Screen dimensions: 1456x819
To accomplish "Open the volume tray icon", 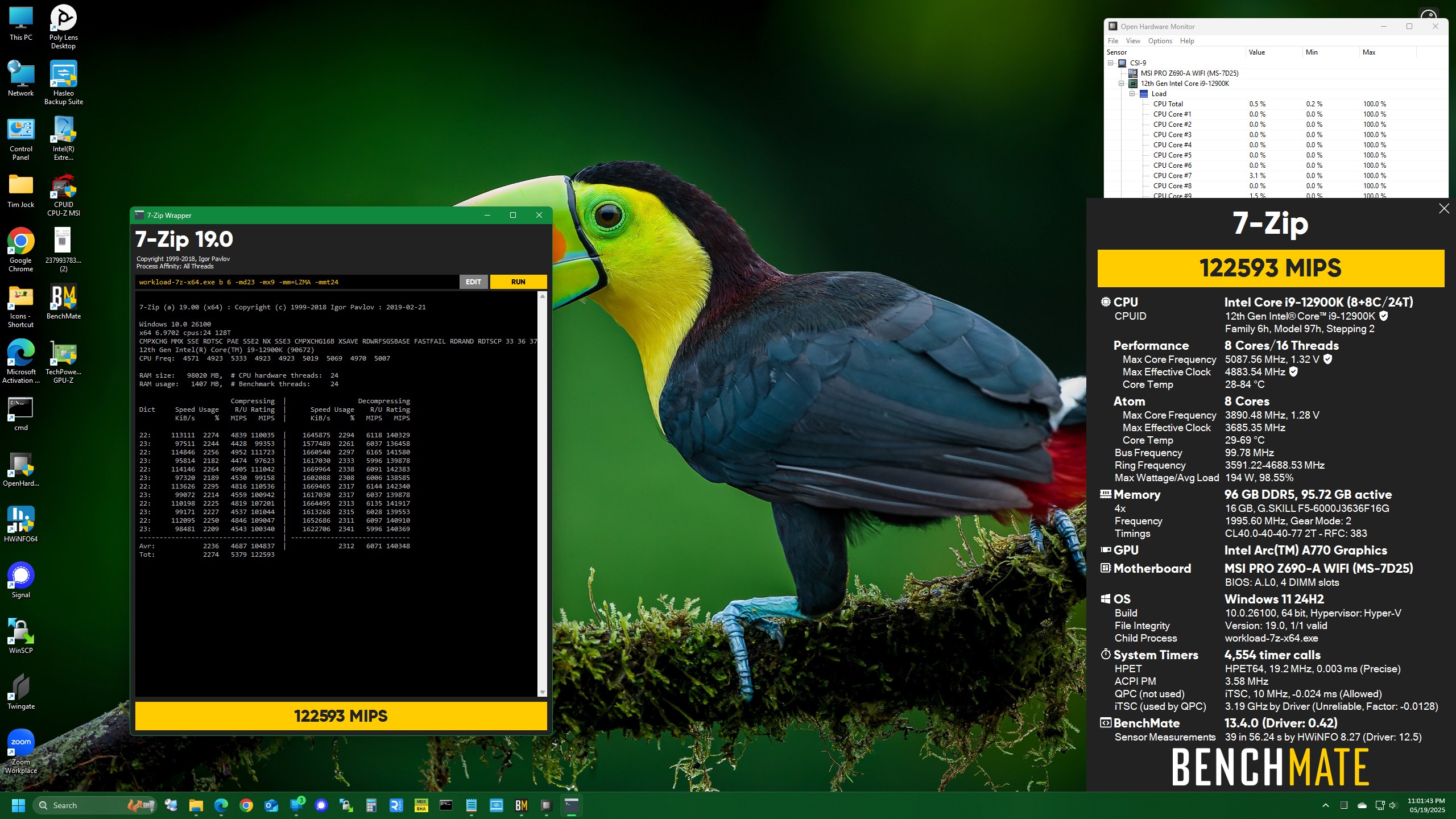I will (x=1393, y=805).
